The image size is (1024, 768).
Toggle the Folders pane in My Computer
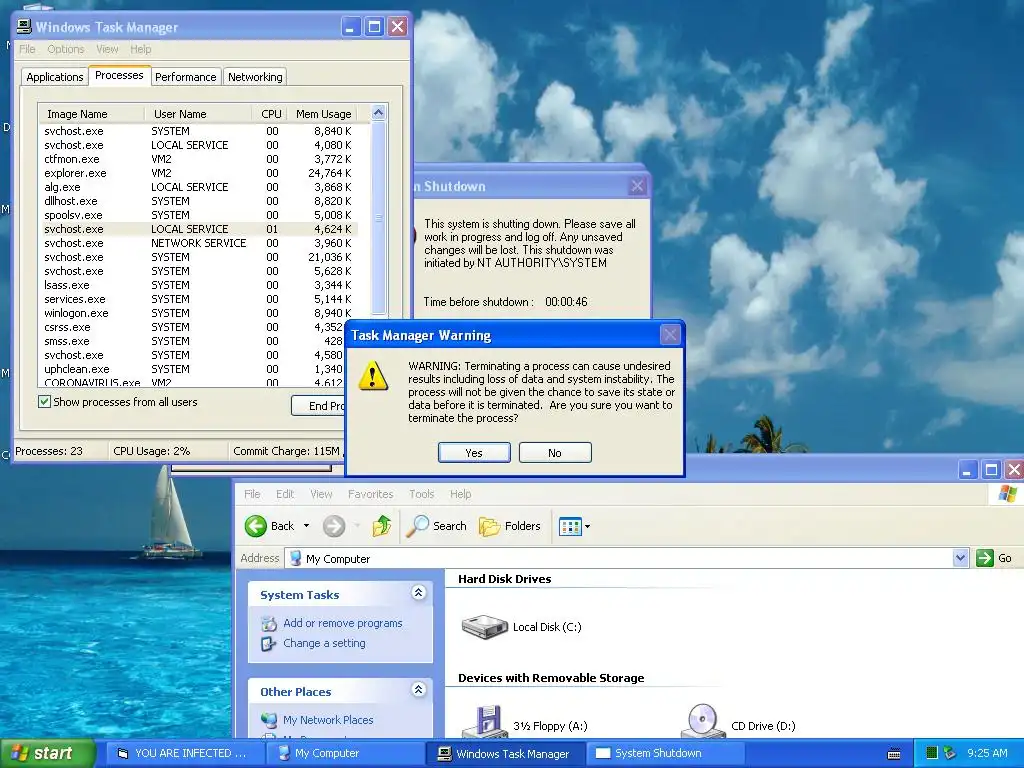509,526
